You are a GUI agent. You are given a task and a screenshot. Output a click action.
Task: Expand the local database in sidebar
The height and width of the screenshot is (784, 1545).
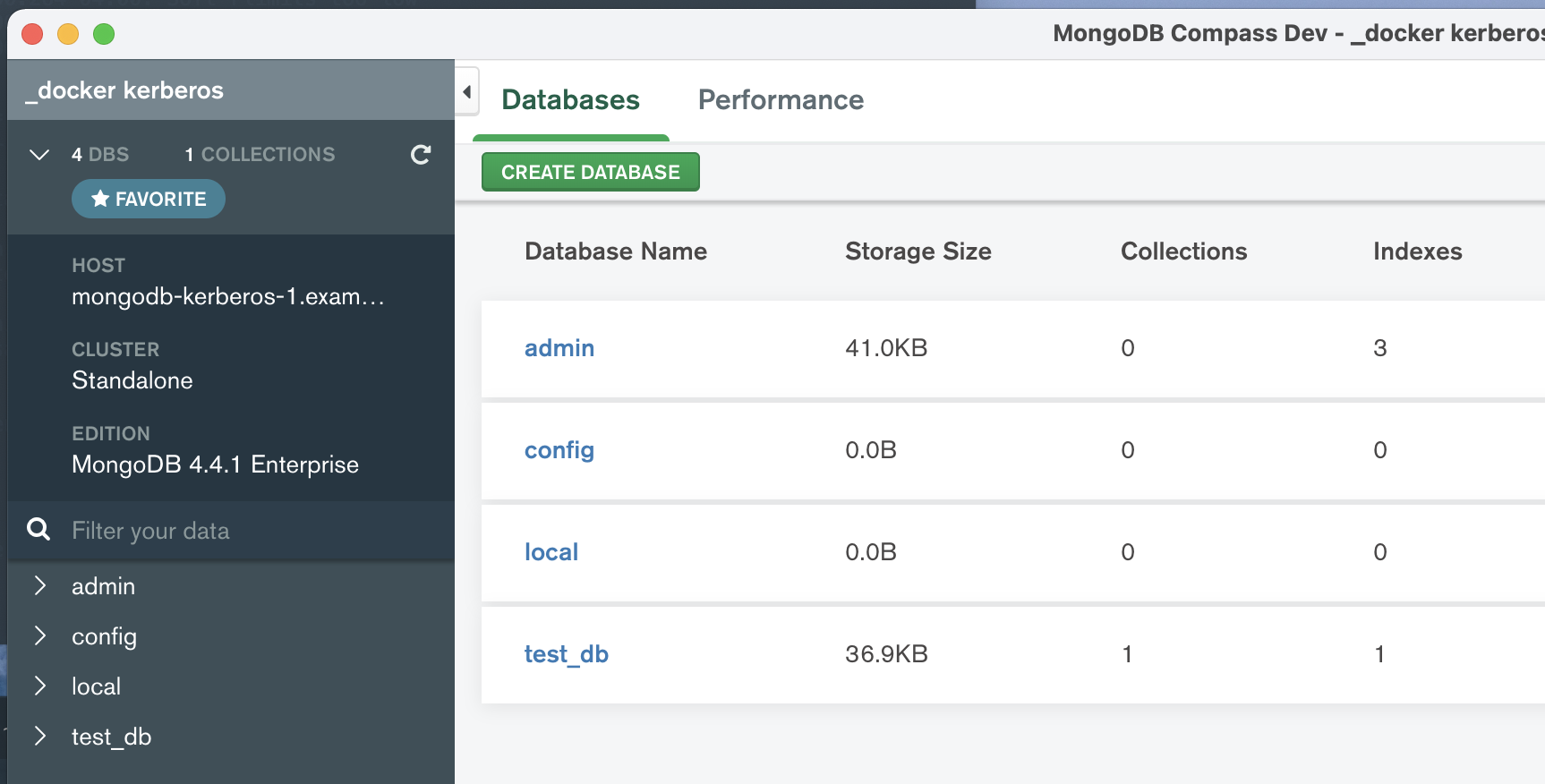[x=39, y=686]
